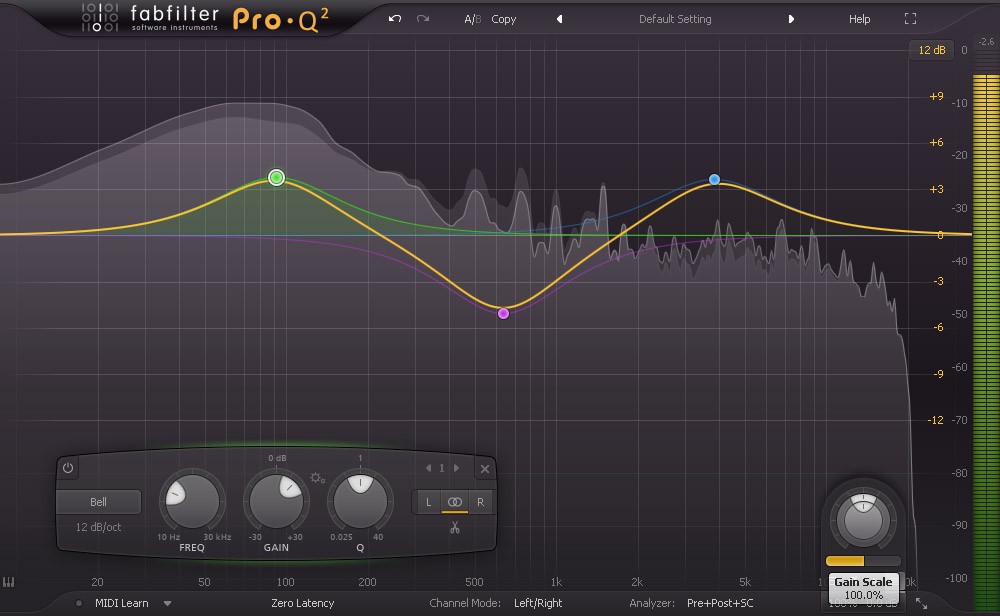Open the MIDI Learn dropdown arrow
This screenshot has height=616, width=1000.
coord(167,603)
